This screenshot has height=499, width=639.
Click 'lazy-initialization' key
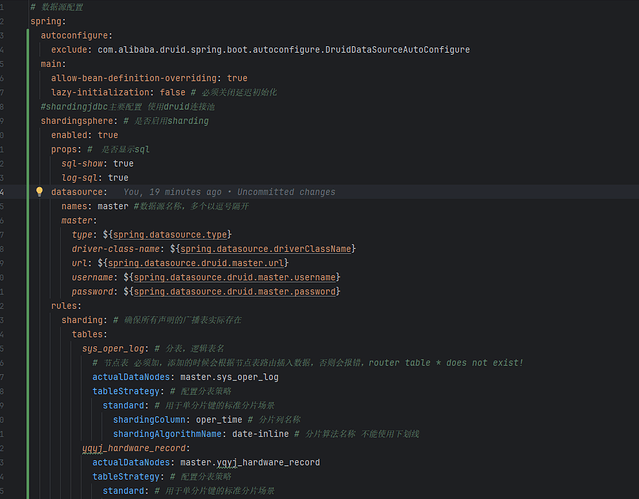coord(100,92)
